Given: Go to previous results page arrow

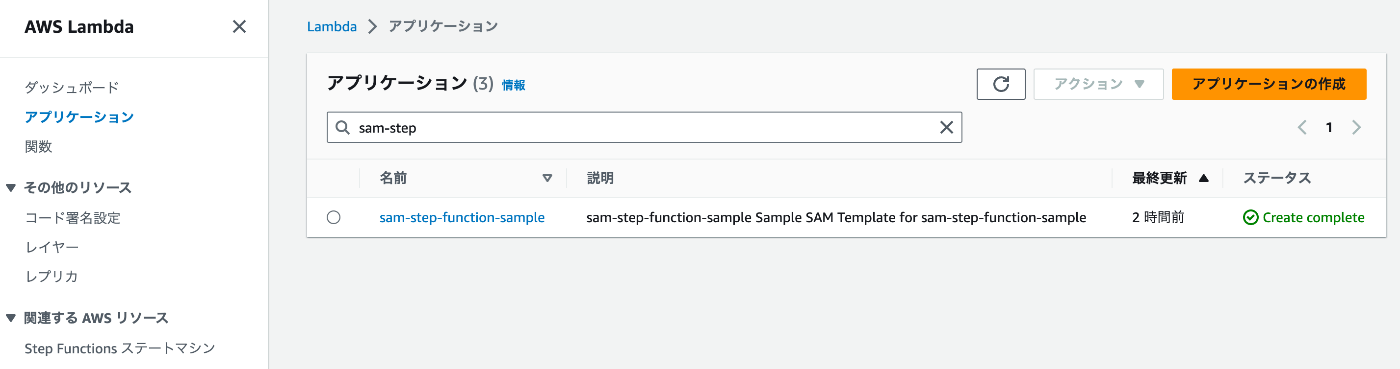Looking at the screenshot, I should [x=1302, y=127].
